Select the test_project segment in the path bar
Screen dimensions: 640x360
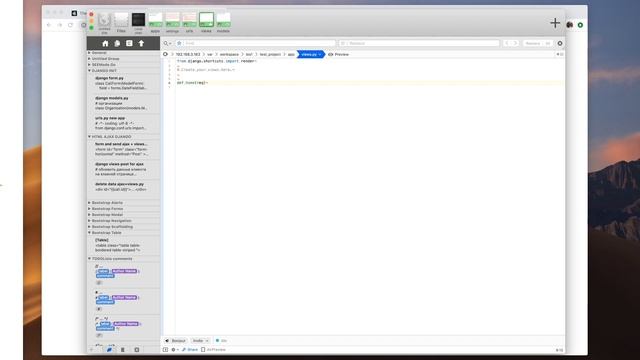coord(270,54)
